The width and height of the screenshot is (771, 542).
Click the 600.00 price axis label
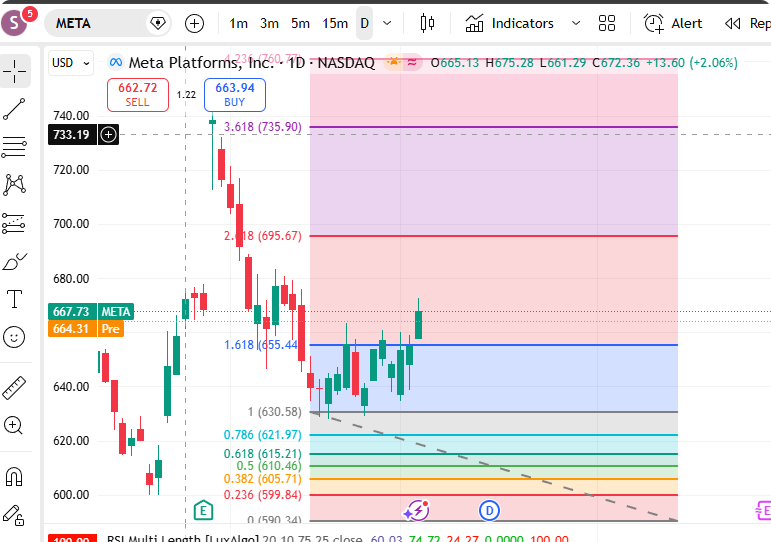pyautogui.click(x=71, y=495)
